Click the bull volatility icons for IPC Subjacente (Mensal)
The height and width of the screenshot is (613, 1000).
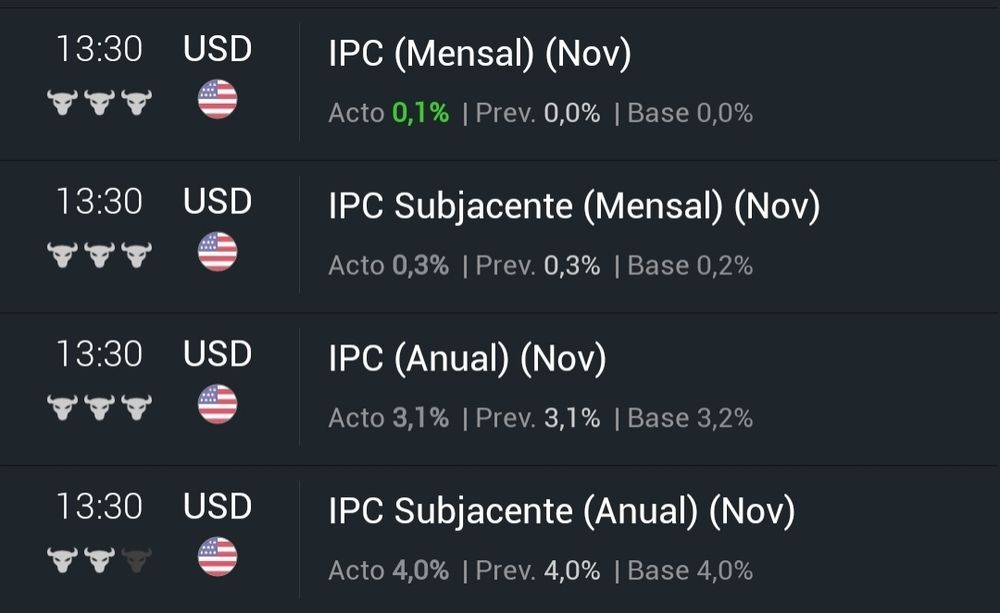99,255
